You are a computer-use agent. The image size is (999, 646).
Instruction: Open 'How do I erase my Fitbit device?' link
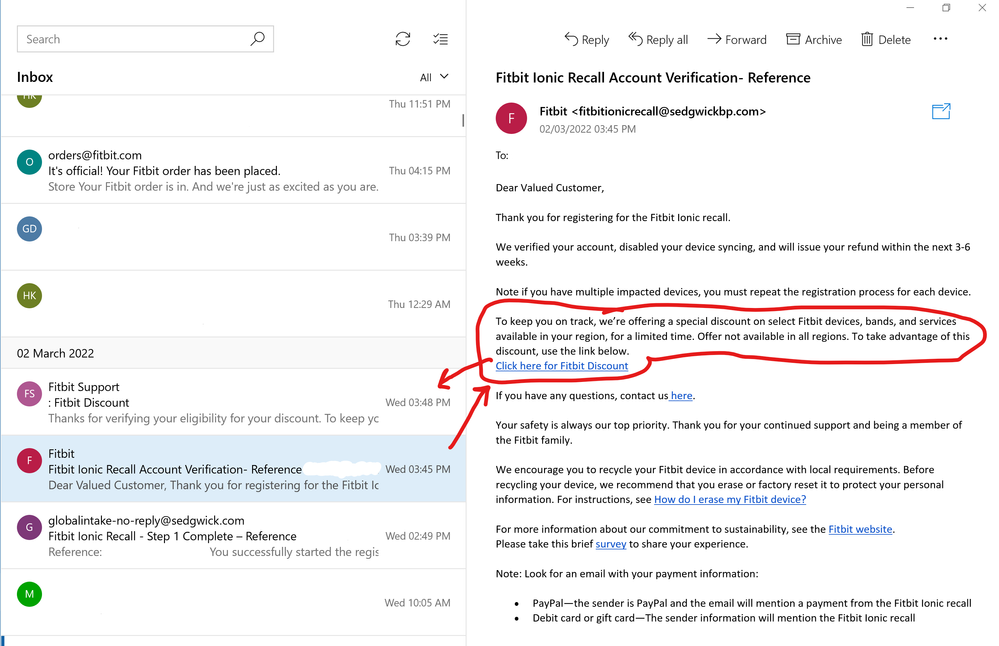point(729,499)
